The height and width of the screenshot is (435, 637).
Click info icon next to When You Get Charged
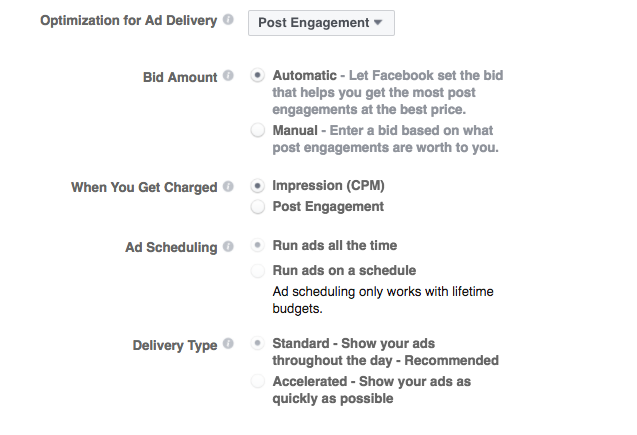[x=229, y=186]
